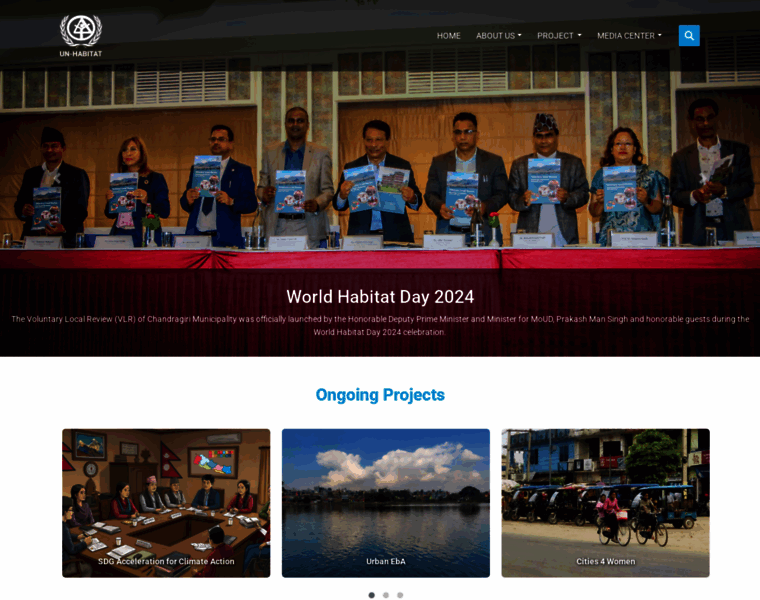The height and width of the screenshot is (600, 760).
Task: Click the UN-Habitat logo
Action: click(x=81, y=36)
